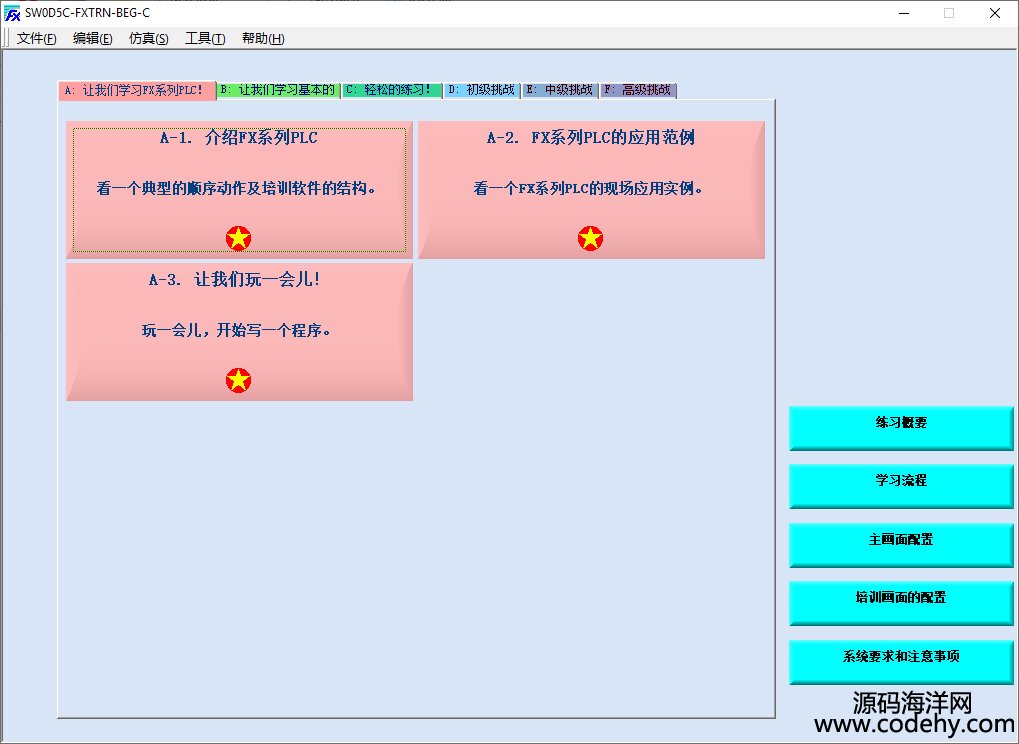Open lesson A-1 介绍FX系列PLC card

click(x=239, y=190)
